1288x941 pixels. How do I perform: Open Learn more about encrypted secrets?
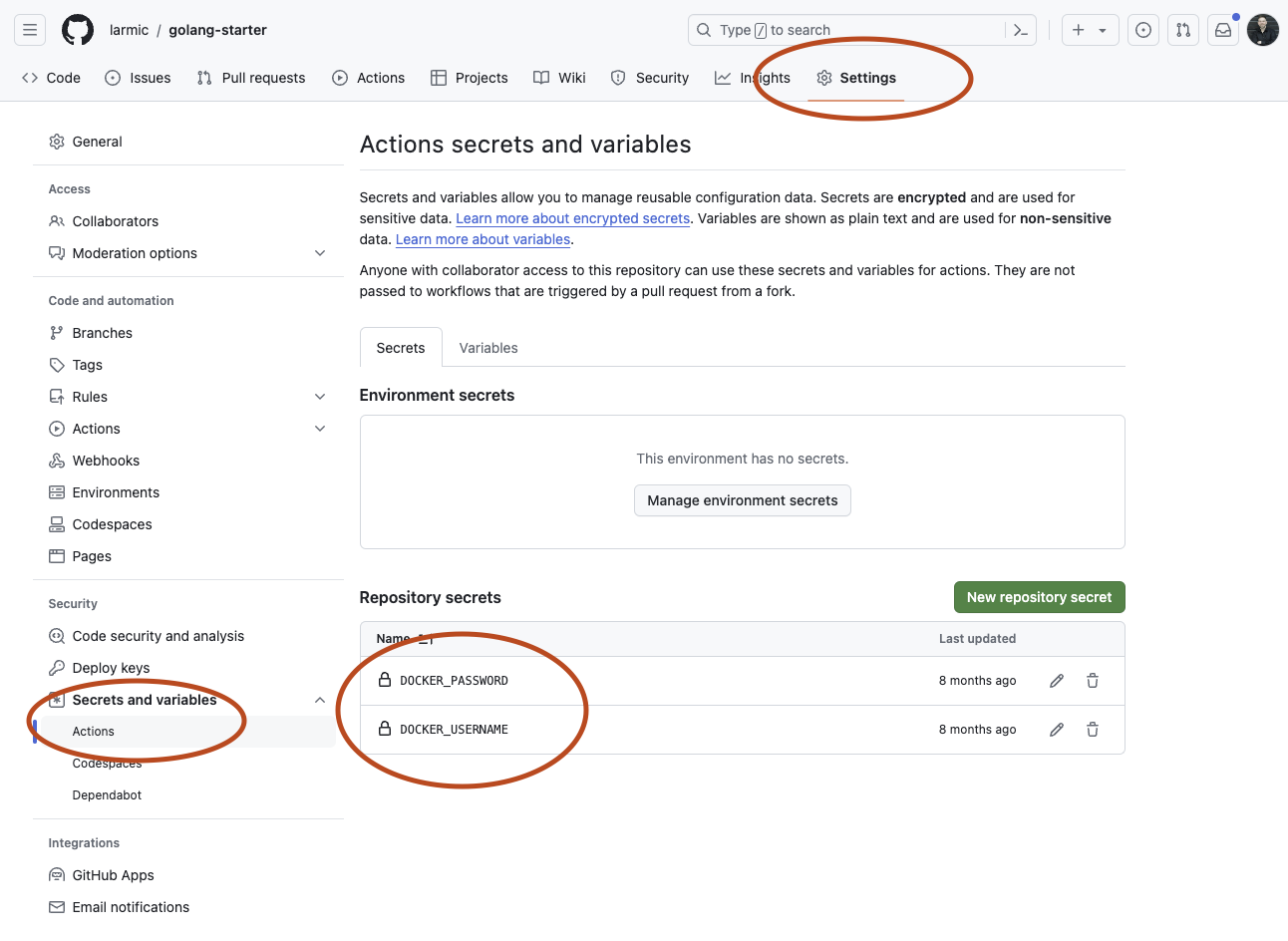[573, 218]
